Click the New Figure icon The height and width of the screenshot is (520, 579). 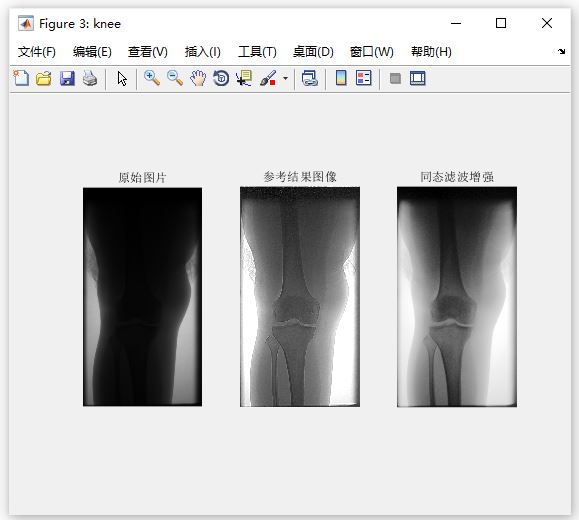tap(21, 78)
